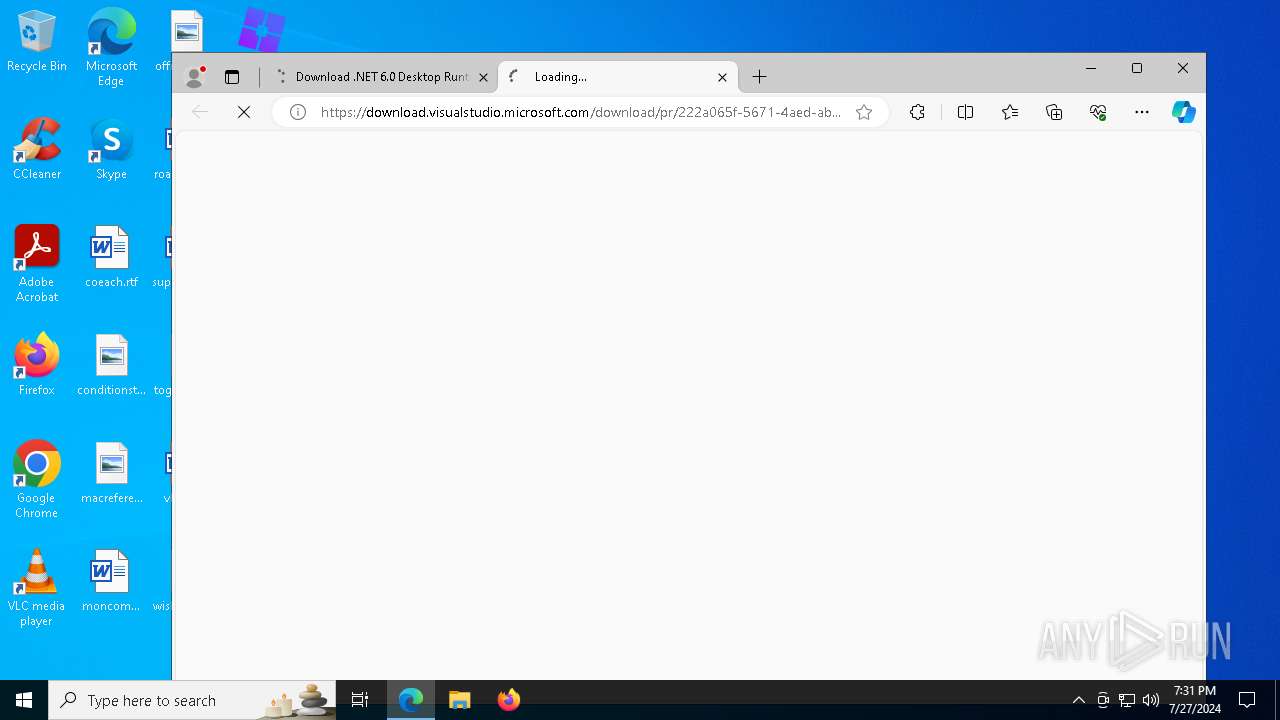
Task: Minimize the Edge window
Action: [x=1091, y=68]
